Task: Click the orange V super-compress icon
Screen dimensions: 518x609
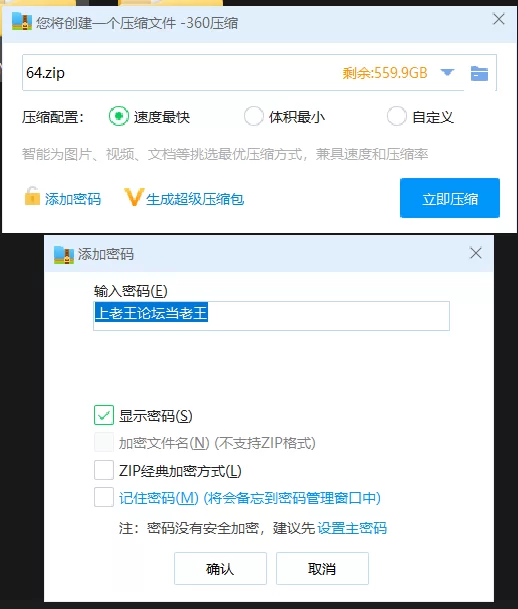Action: pos(134,197)
